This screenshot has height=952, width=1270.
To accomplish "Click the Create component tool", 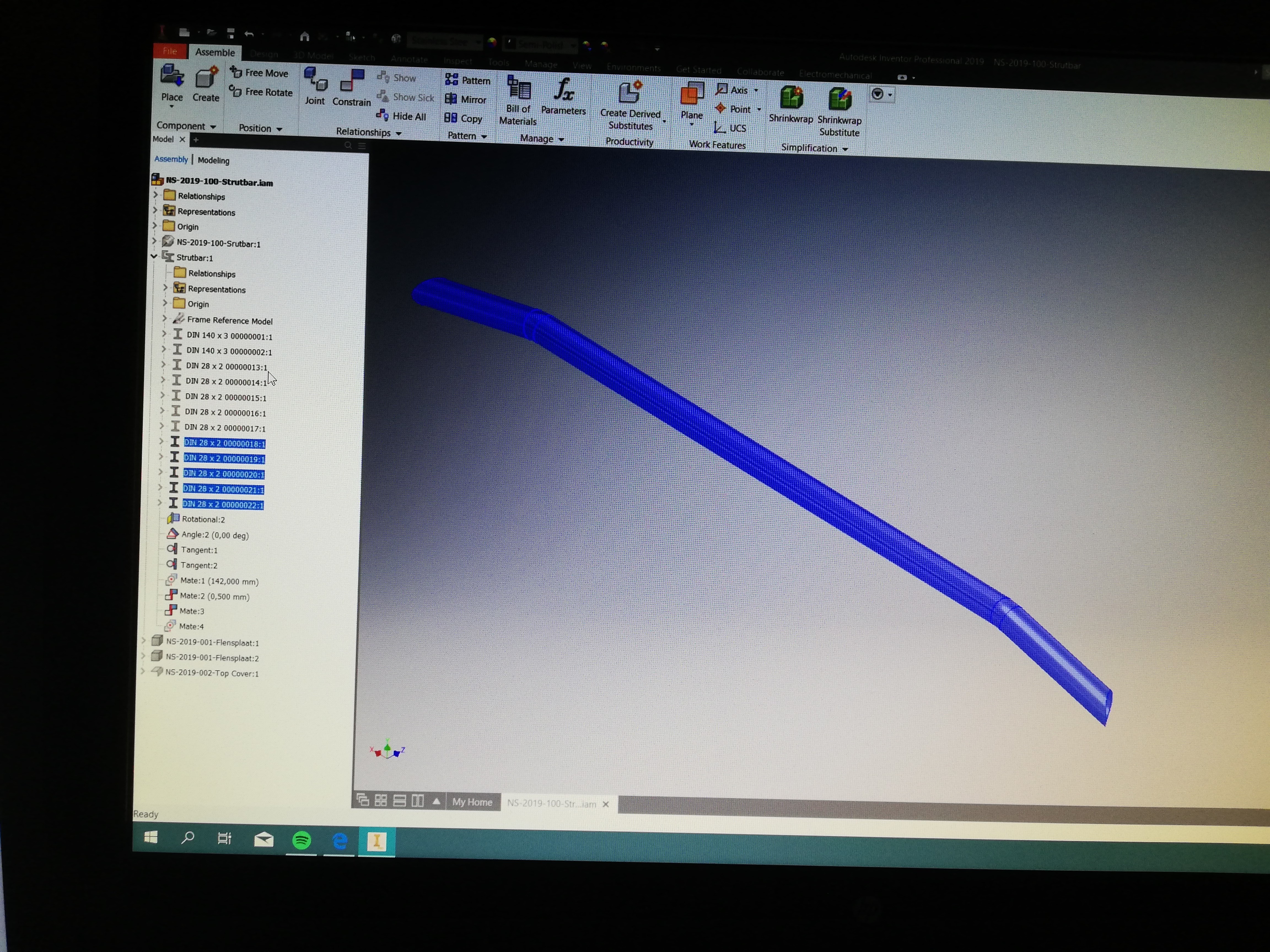I will (206, 84).
